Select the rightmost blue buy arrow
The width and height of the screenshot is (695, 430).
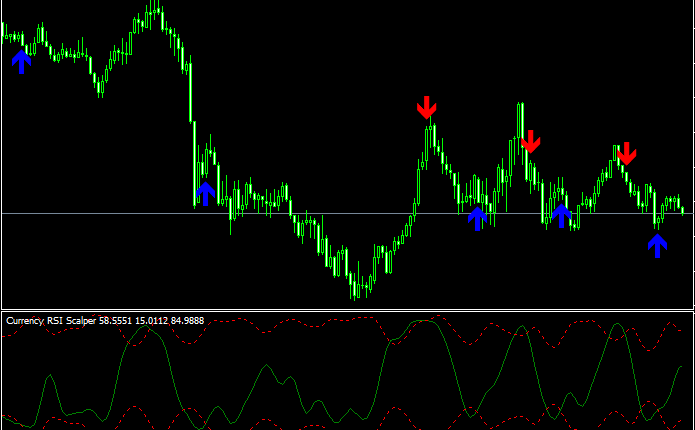[x=657, y=245]
